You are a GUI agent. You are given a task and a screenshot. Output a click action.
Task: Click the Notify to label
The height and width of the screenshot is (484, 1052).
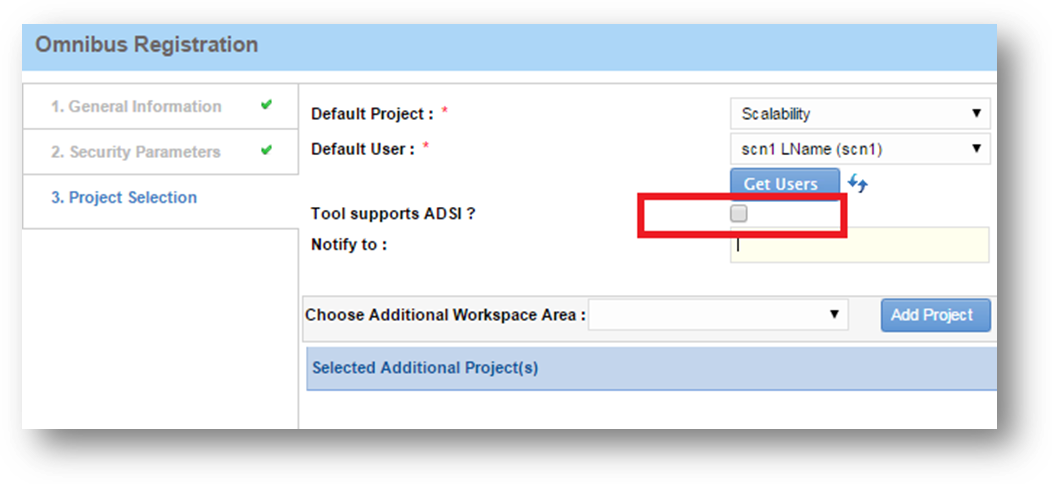(348, 245)
